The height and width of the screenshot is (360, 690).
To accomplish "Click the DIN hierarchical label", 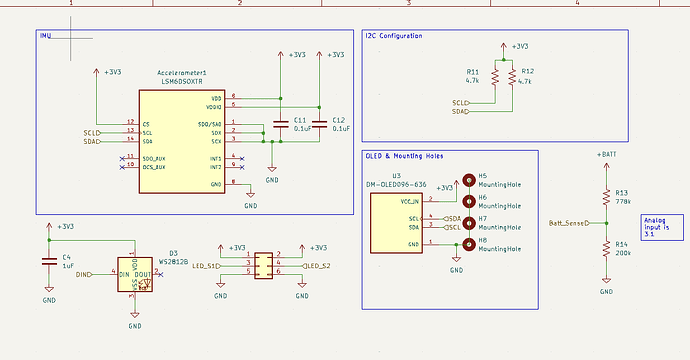I will (84, 275).
